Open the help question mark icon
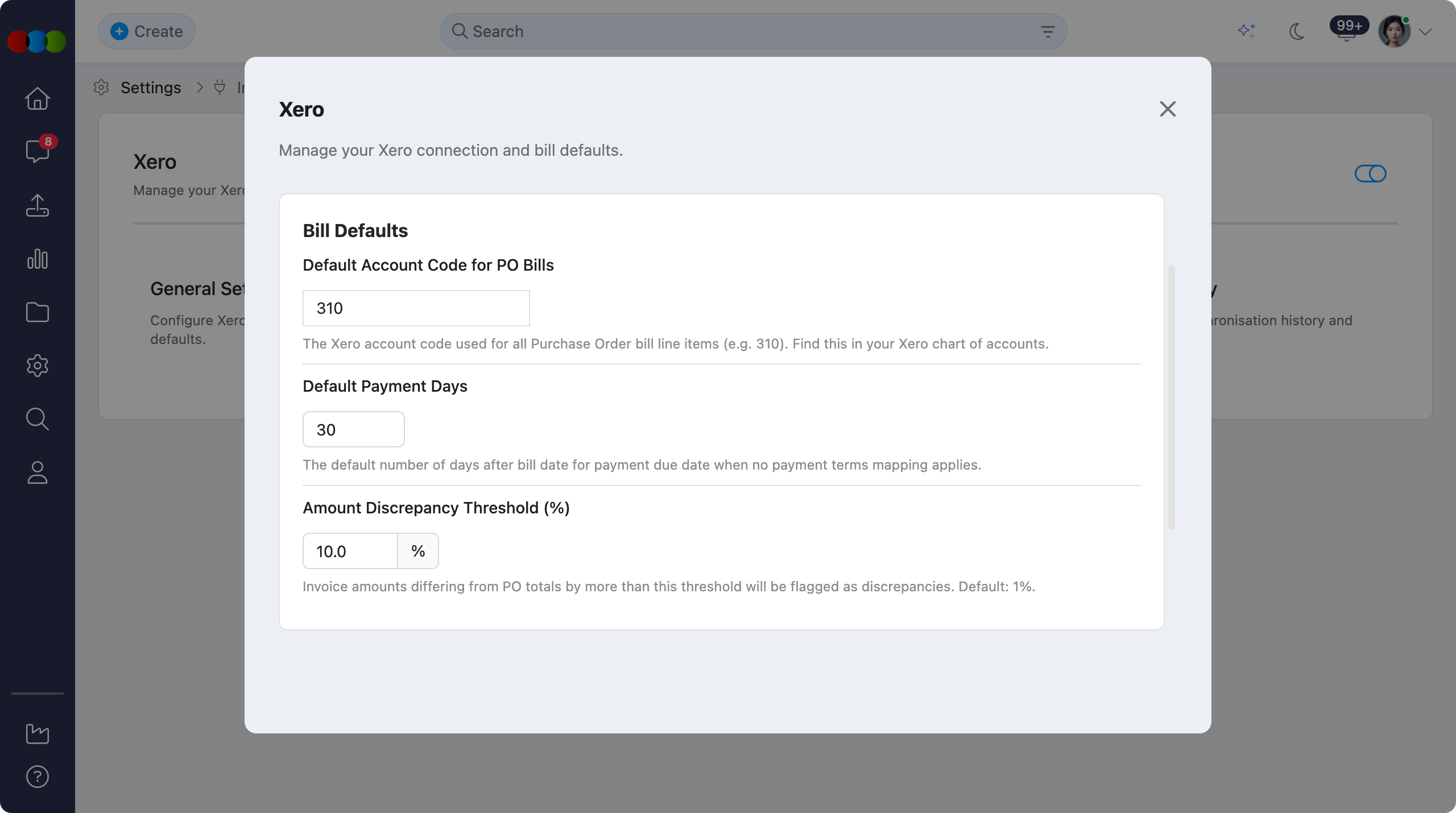The image size is (1456, 813). [38, 777]
